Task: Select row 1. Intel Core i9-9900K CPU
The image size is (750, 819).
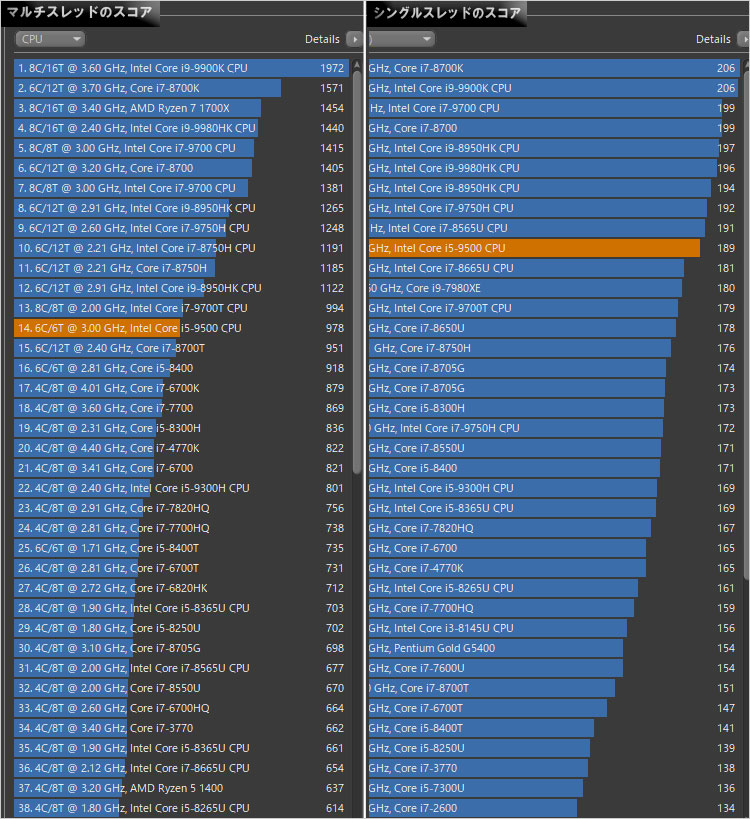Action: point(181,68)
